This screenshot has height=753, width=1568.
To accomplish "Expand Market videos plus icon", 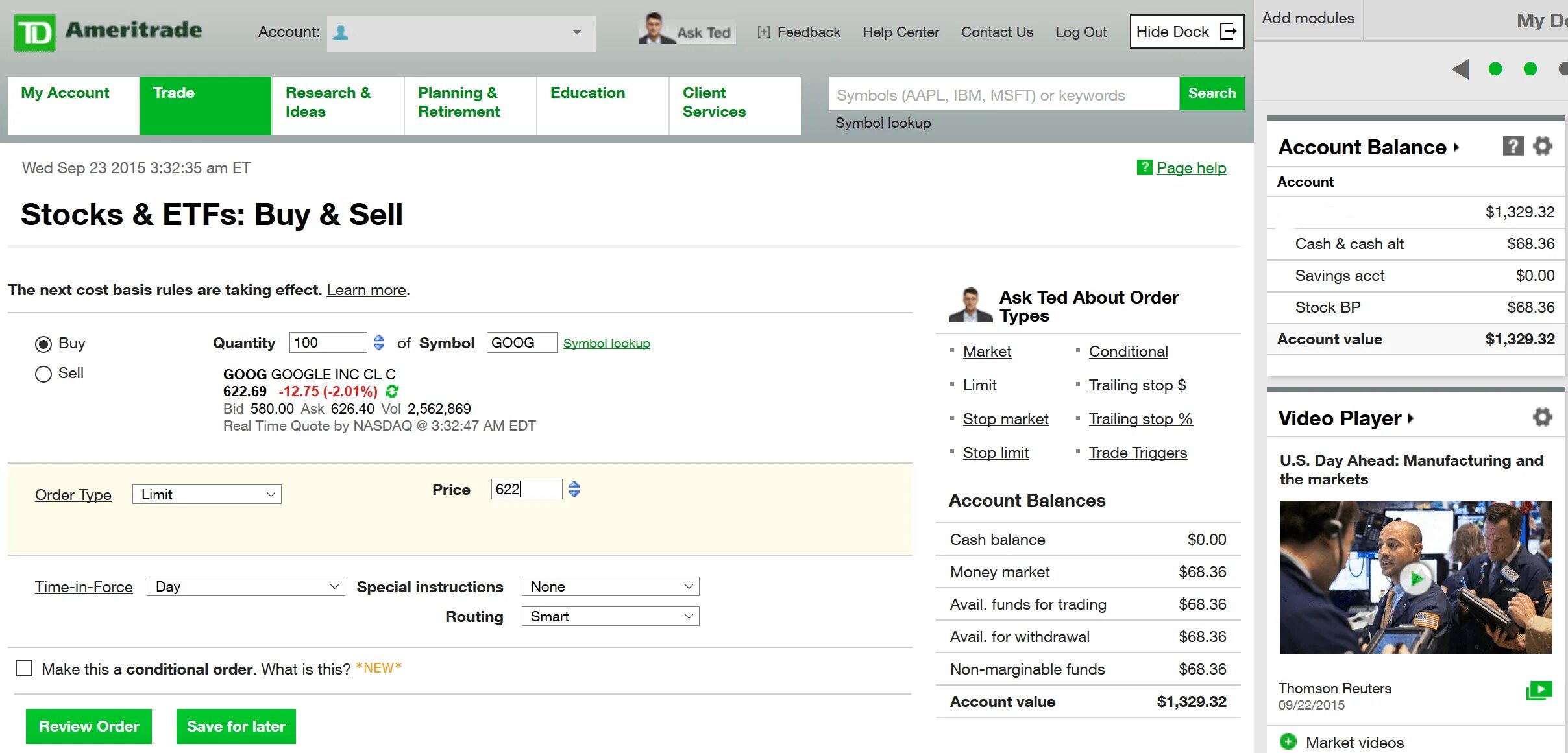I will [x=1288, y=742].
